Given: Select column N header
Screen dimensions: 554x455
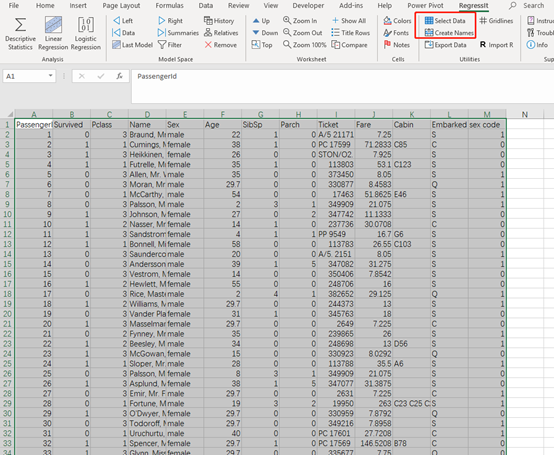Looking at the screenshot, I should coord(525,114).
